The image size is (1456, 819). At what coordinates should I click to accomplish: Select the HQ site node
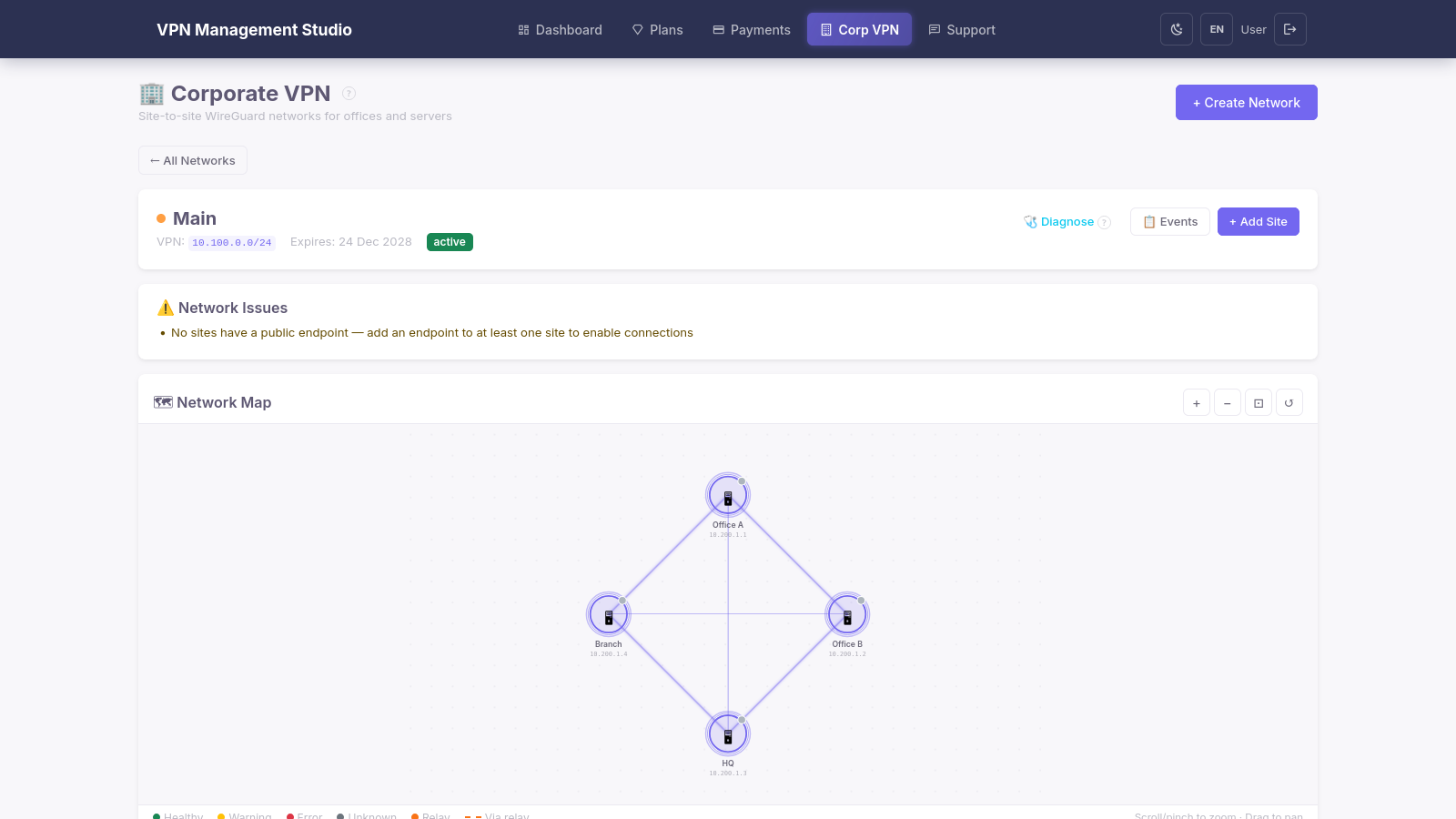point(728,734)
